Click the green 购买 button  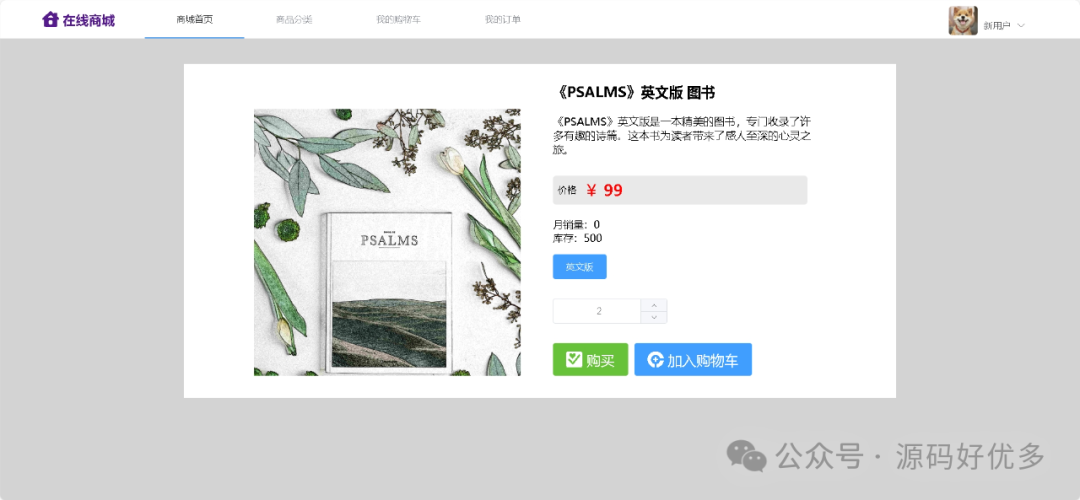pyautogui.click(x=590, y=360)
